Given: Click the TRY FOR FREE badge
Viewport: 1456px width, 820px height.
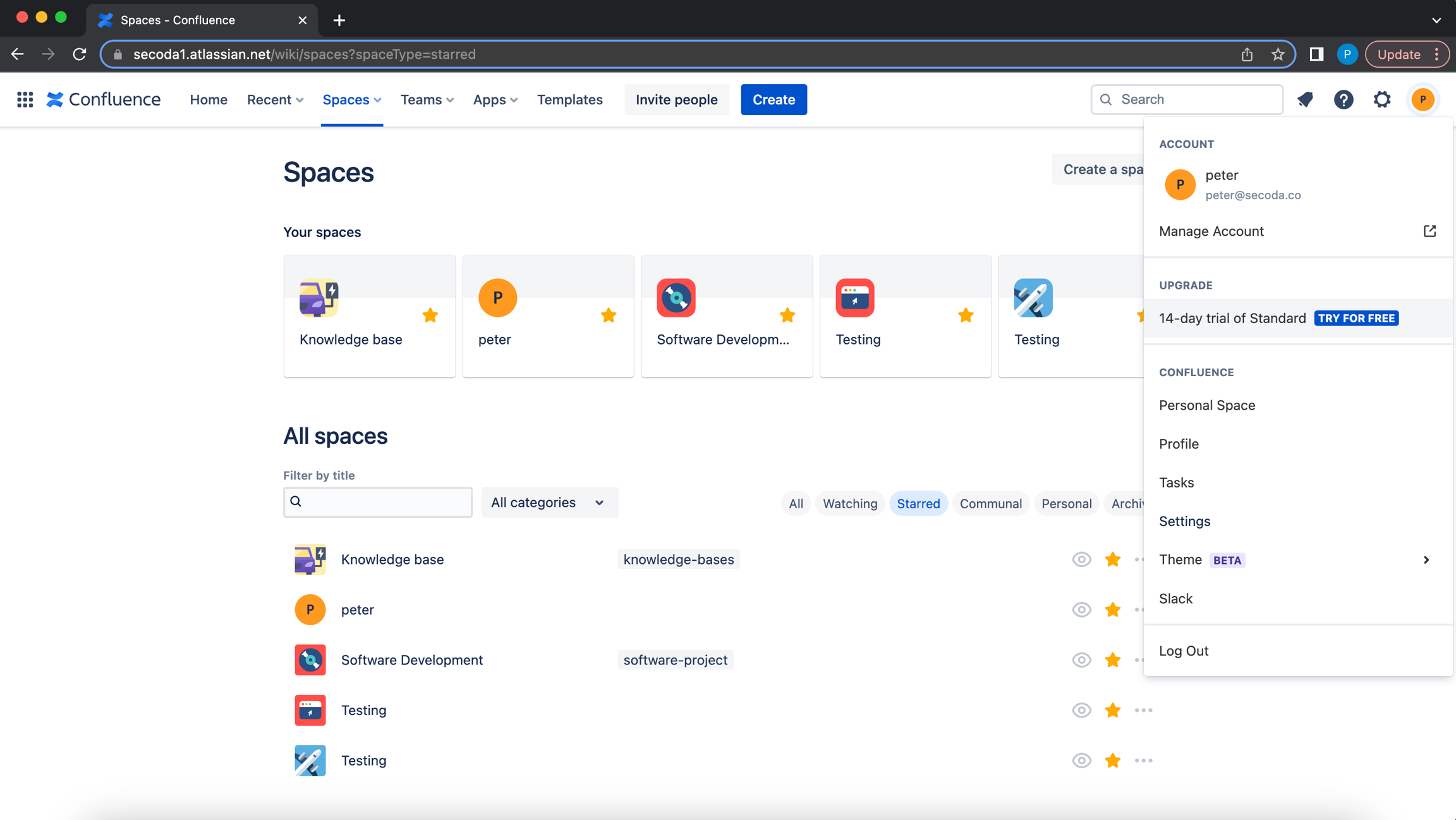Looking at the screenshot, I should point(1356,318).
